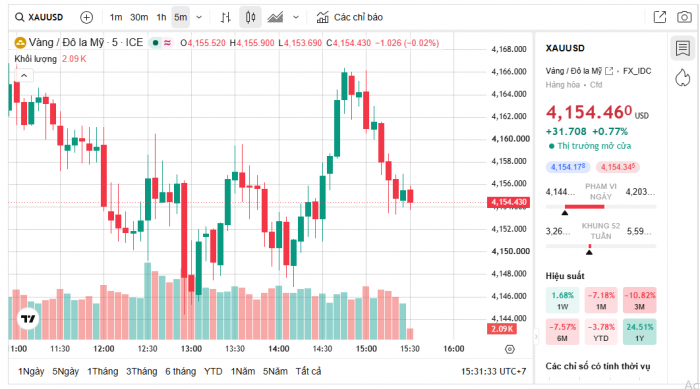
Task: Select the YTD date range
Action: (x=213, y=372)
